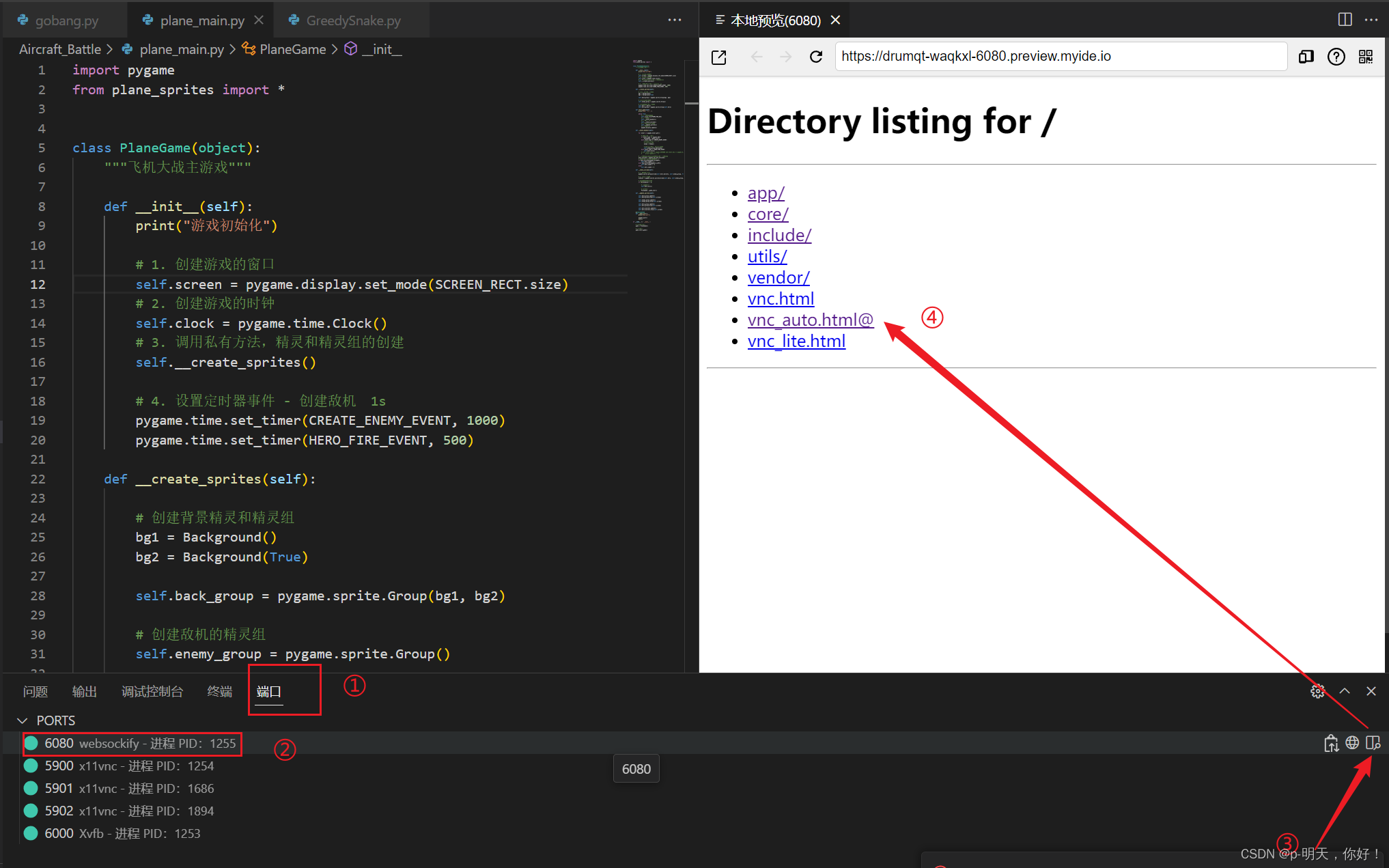Image resolution: width=1389 pixels, height=868 pixels.
Task: Collapse the PORTS section
Action: point(22,720)
